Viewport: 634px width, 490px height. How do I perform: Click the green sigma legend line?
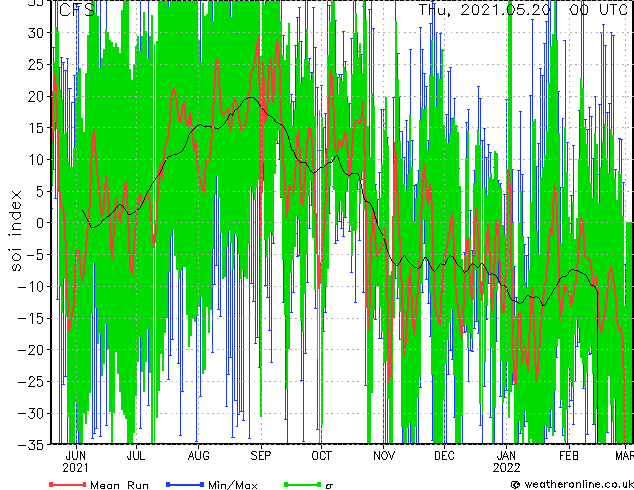tap(302, 484)
